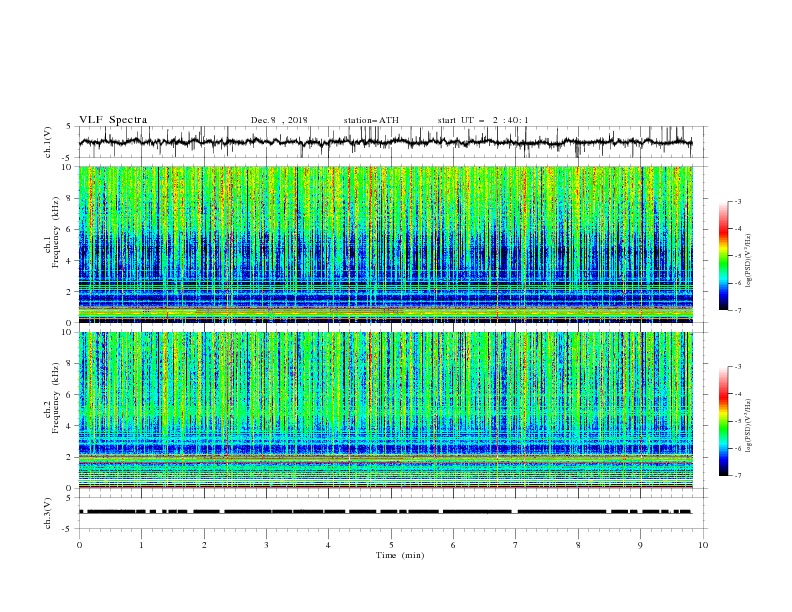Click the "-7" tick on ch.2 colorbar

coord(737,475)
